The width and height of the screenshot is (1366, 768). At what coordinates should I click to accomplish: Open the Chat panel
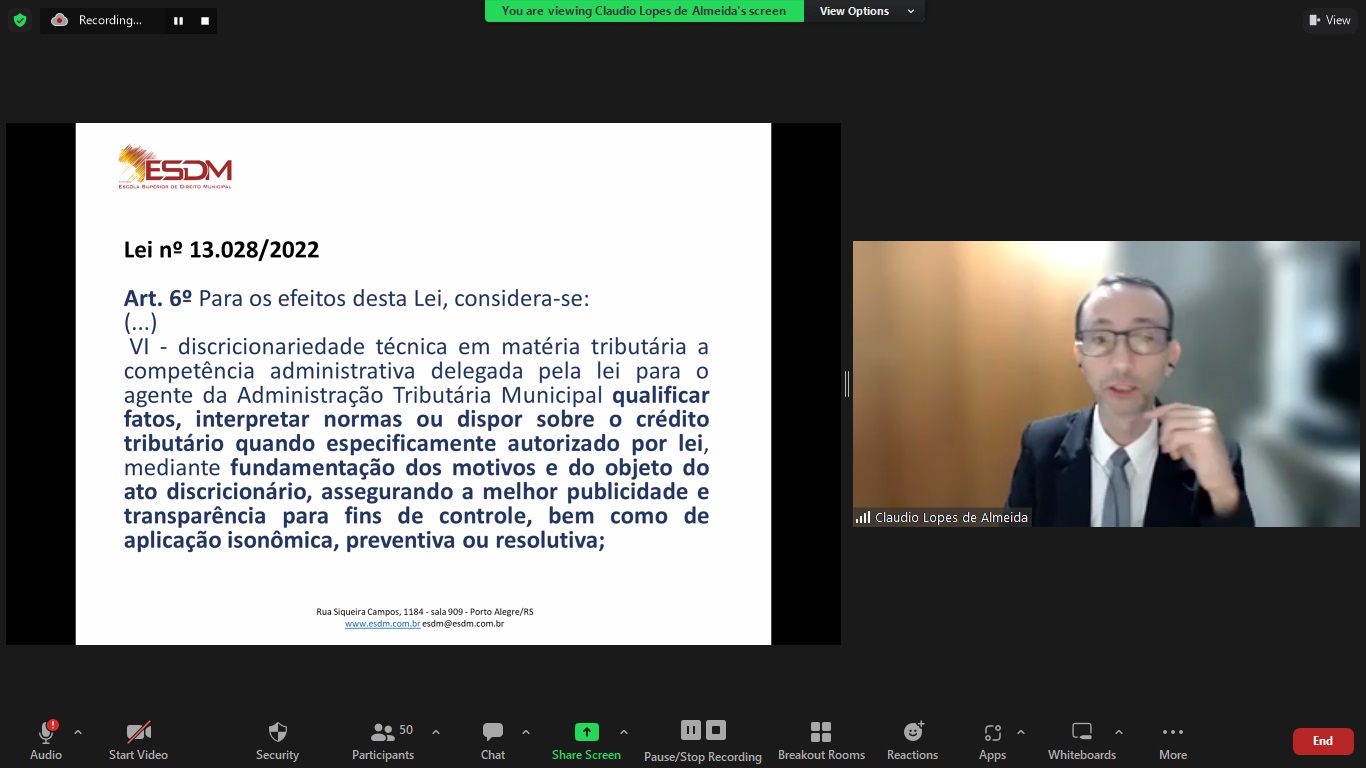click(x=493, y=741)
